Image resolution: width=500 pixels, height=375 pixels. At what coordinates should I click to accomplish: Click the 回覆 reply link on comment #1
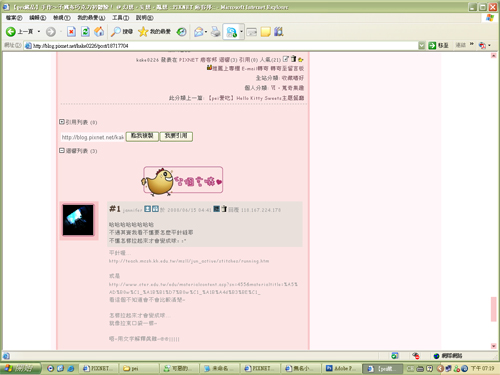[x=234, y=210]
